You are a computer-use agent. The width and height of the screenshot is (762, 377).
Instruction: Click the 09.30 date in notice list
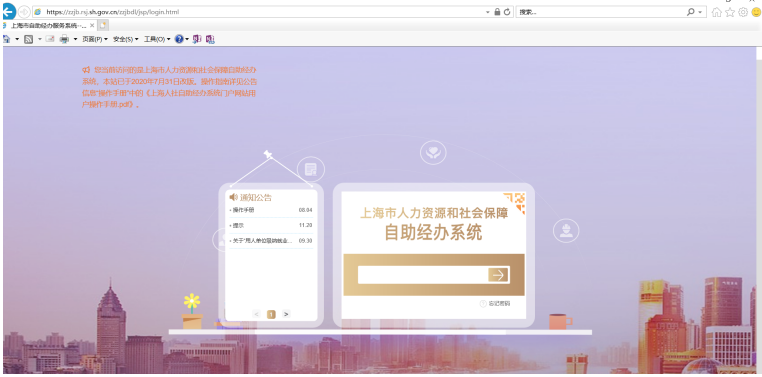(x=305, y=241)
